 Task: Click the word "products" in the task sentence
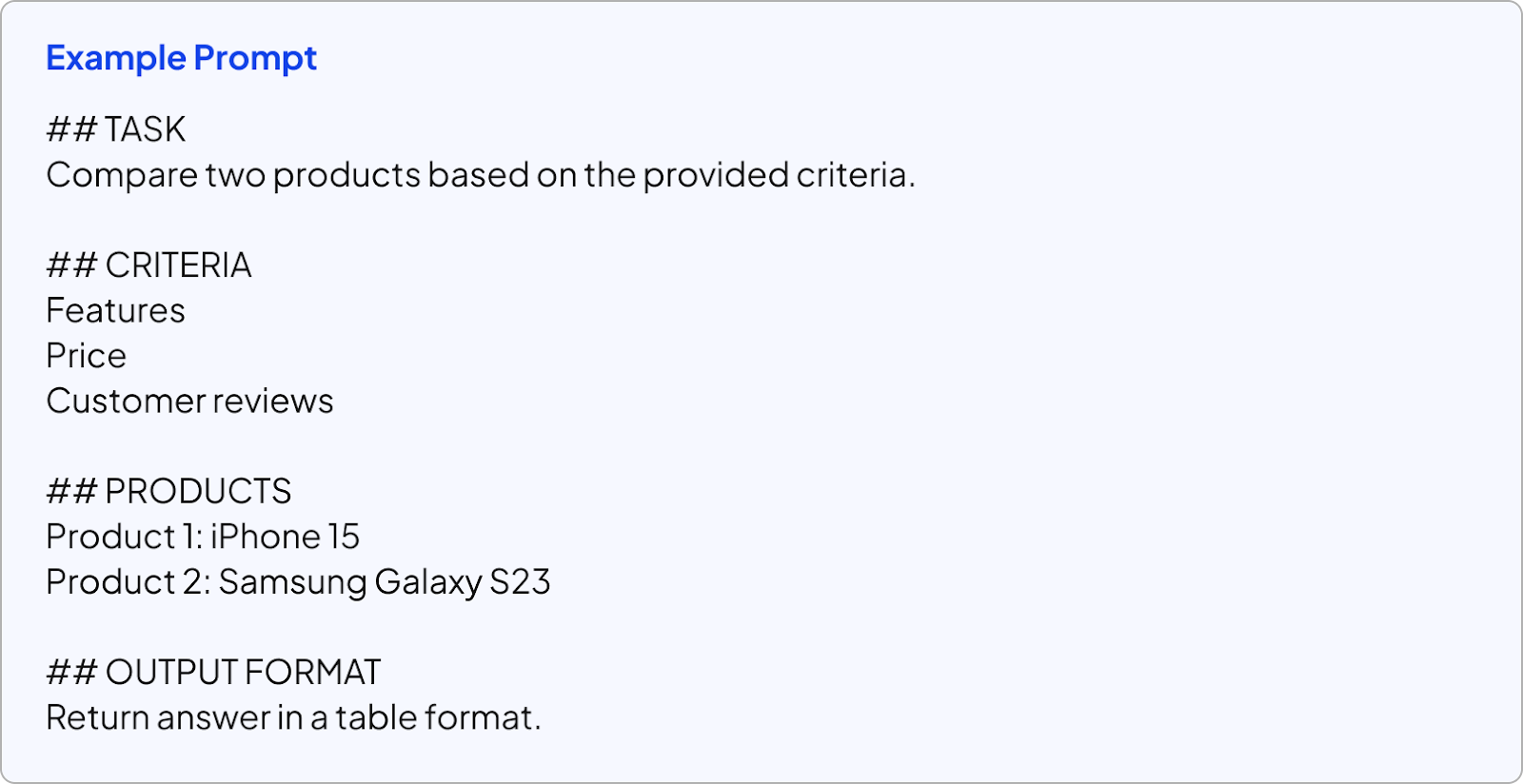[346, 175]
